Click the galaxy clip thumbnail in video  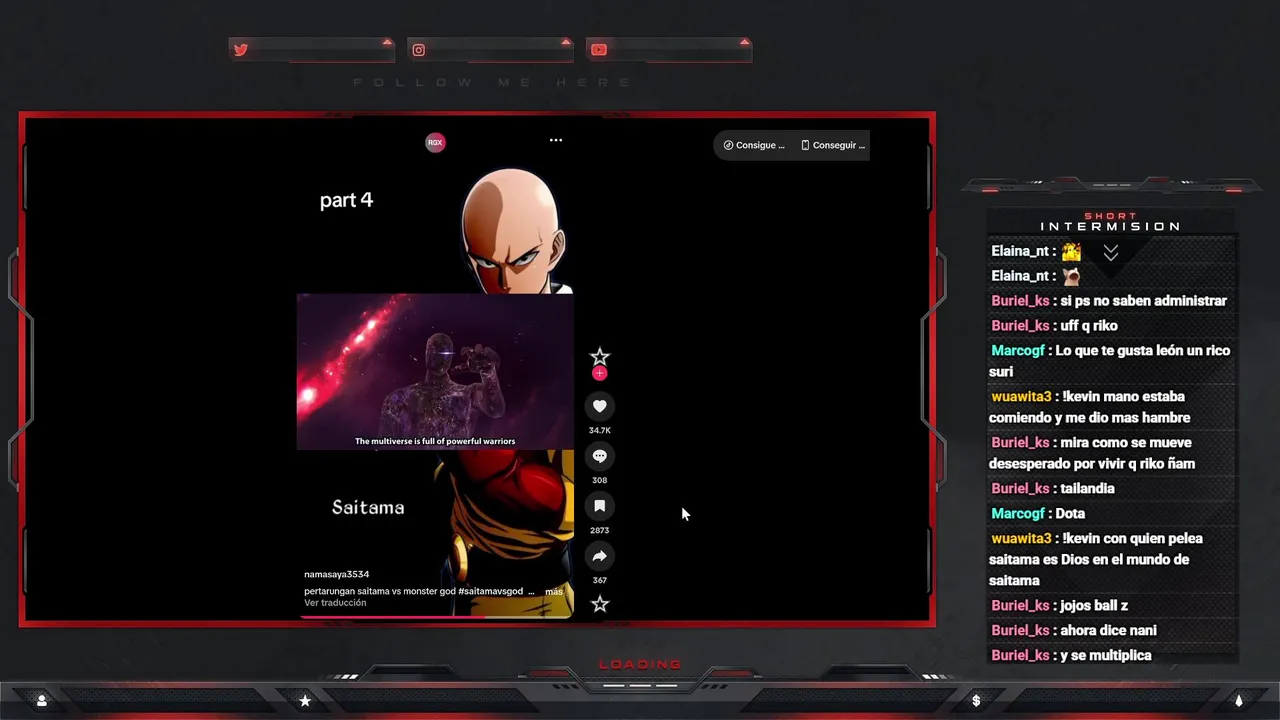[x=435, y=371]
